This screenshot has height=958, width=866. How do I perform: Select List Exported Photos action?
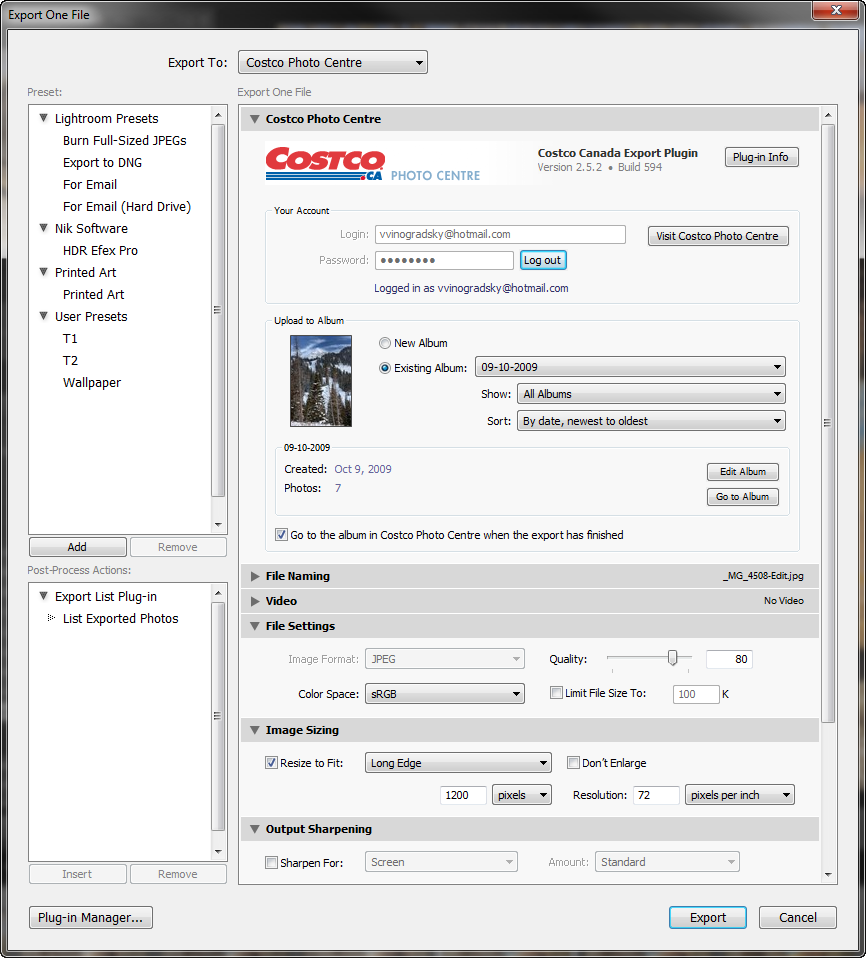[x=120, y=618]
